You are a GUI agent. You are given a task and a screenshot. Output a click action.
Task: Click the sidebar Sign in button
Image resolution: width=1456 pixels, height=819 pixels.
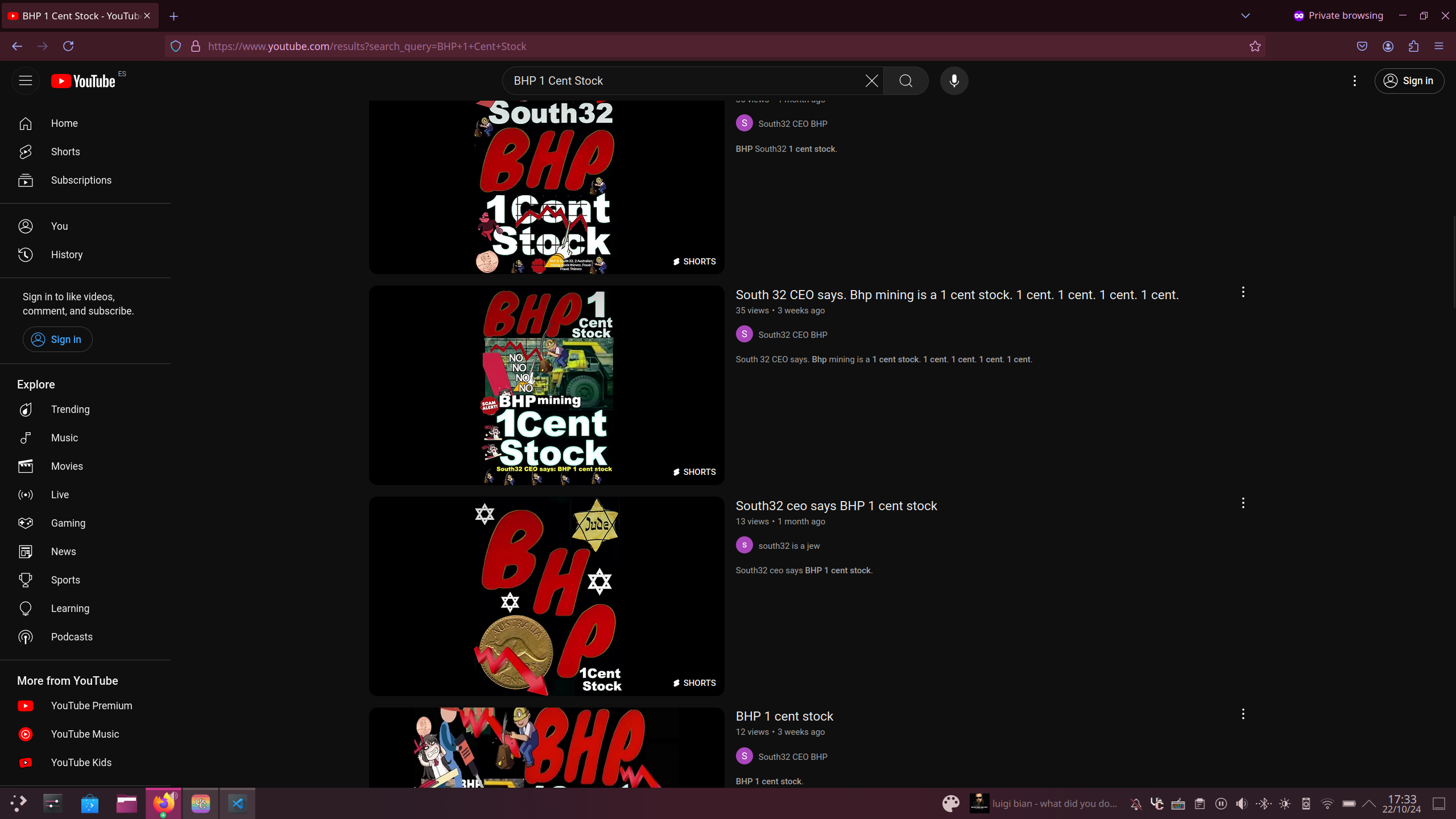click(x=57, y=340)
